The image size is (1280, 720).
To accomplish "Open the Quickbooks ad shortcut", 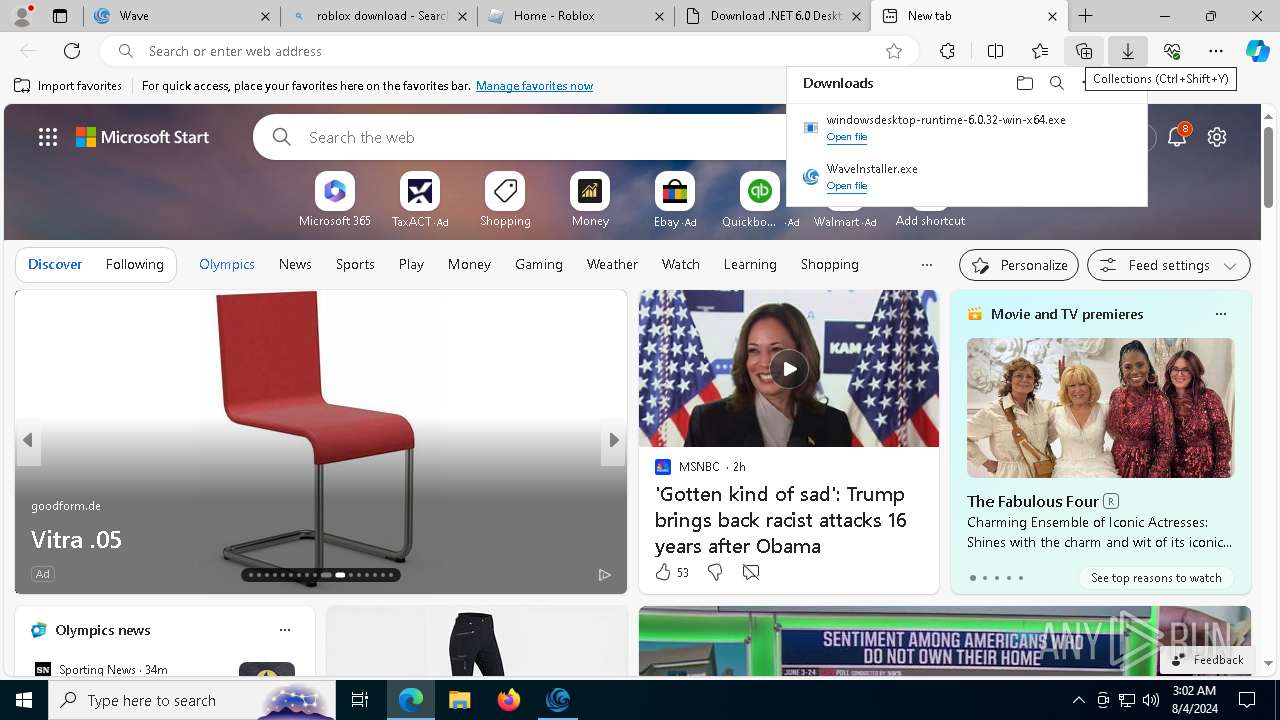I will pyautogui.click(x=760, y=200).
